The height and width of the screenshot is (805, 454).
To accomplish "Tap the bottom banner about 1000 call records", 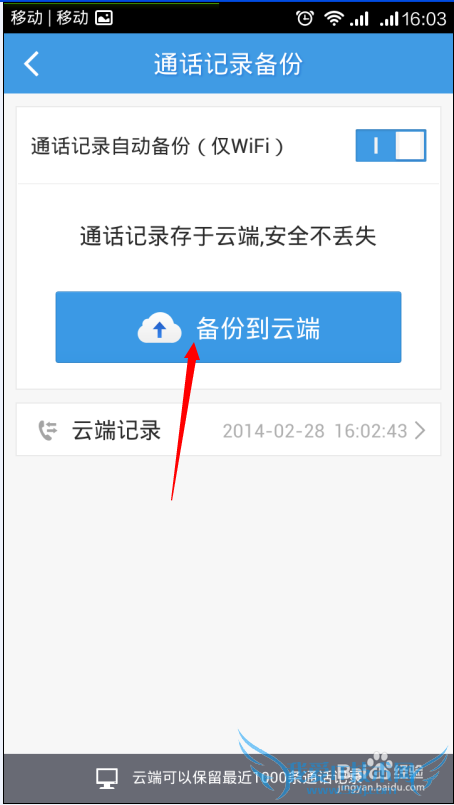I will click(227, 779).
